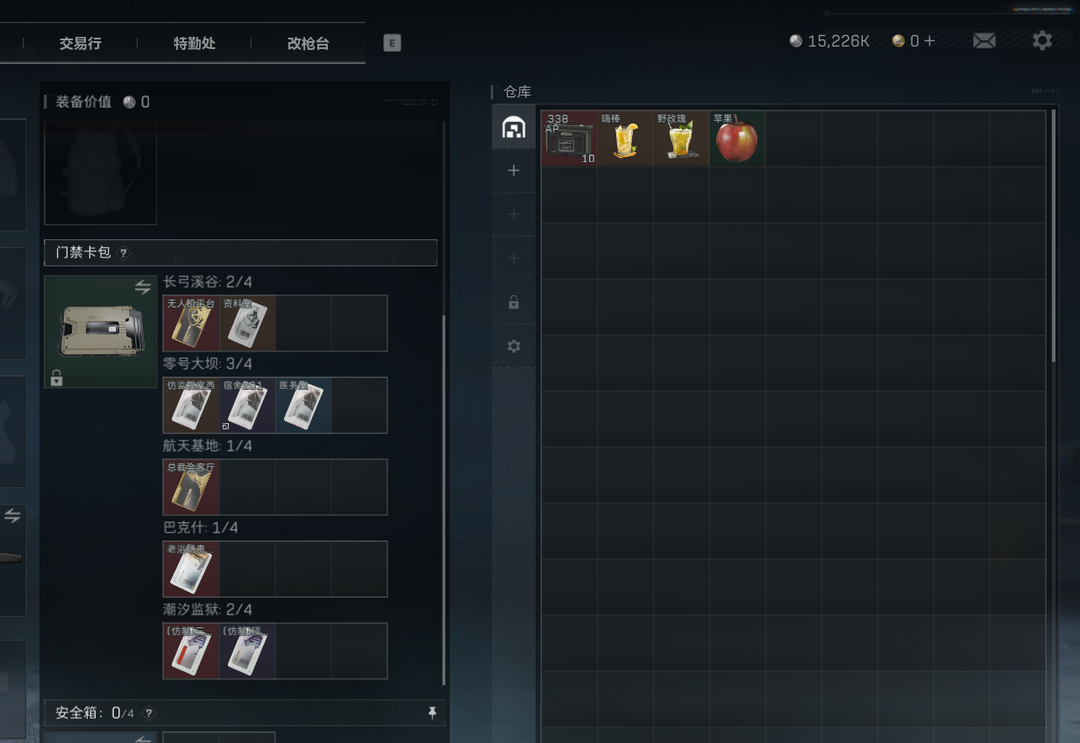Switch to the 交易行 tab
The image size is (1080, 743).
[80, 43]
